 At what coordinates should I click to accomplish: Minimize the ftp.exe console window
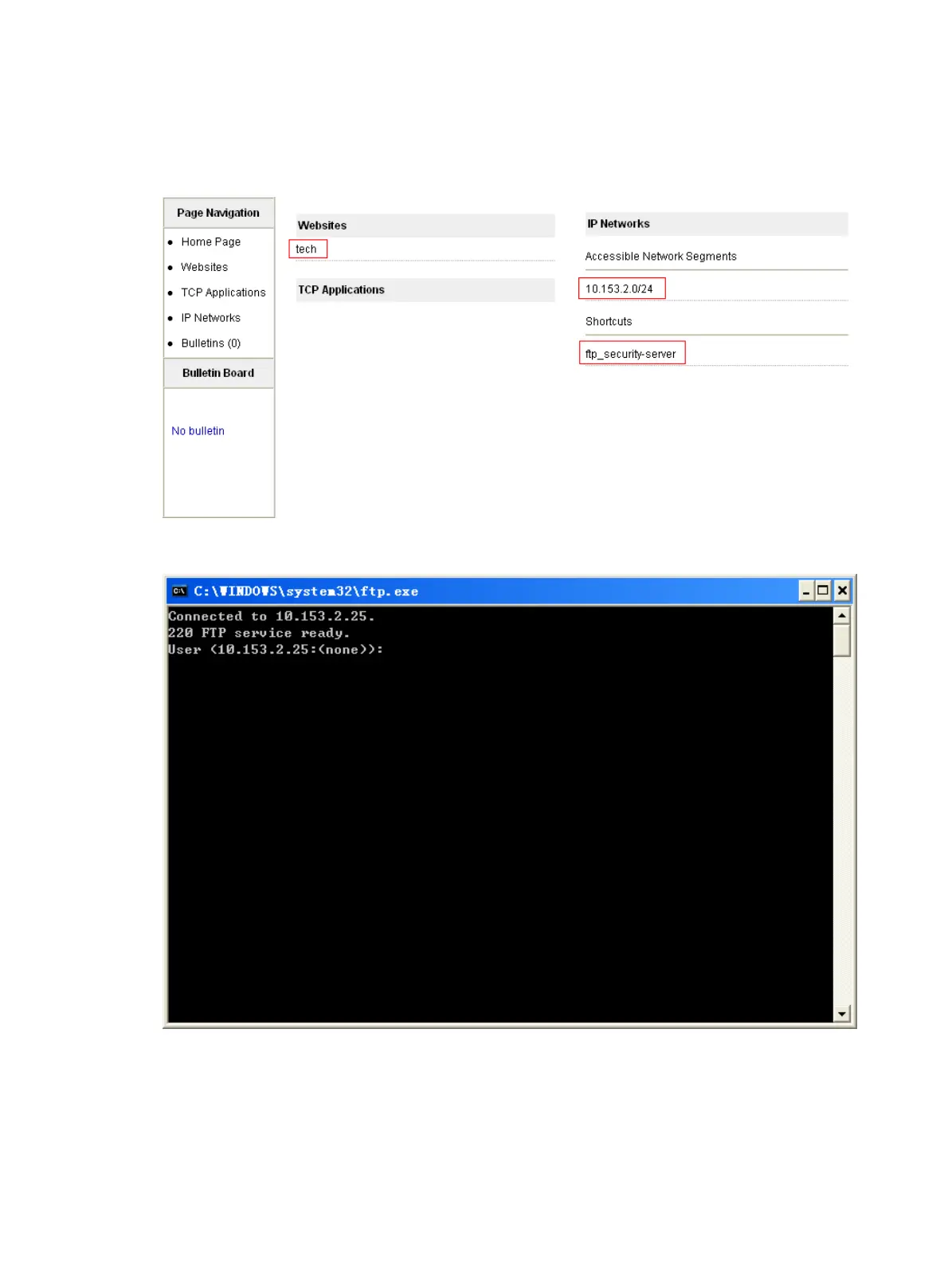(x=805, y=591)
